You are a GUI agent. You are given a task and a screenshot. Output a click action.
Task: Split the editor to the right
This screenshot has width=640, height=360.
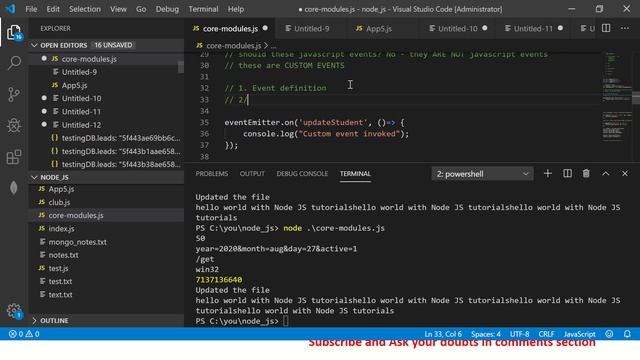(x=606, y=28)
